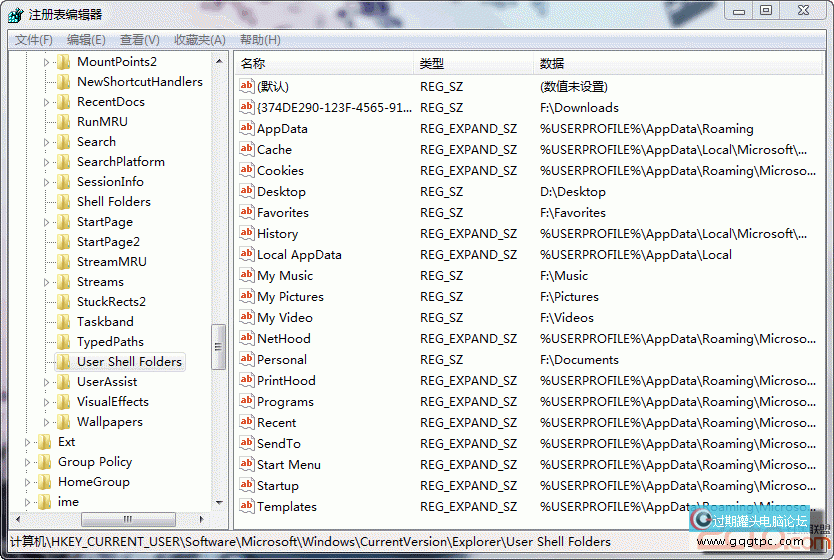Image resolution: width=834 pixels, height=560 pixels.
Task: Click the 名称 column header
Action: tap(325, 63)
